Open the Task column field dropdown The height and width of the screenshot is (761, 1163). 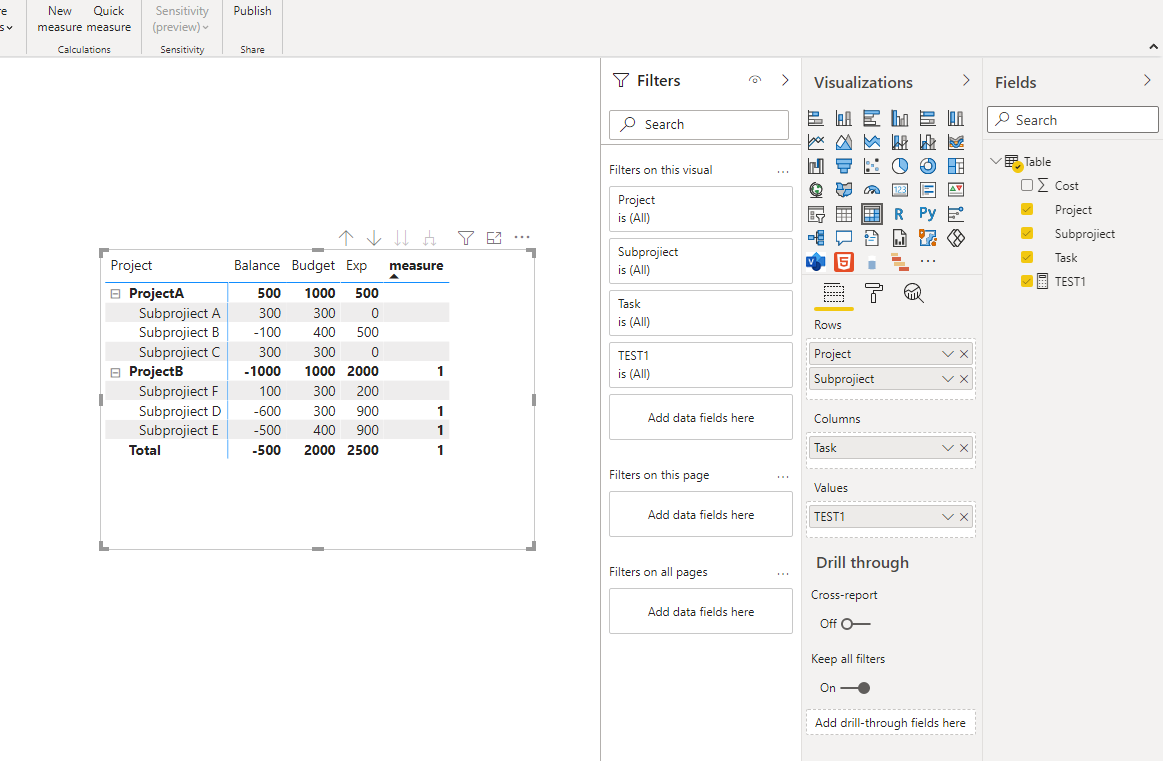click(948, 448)
